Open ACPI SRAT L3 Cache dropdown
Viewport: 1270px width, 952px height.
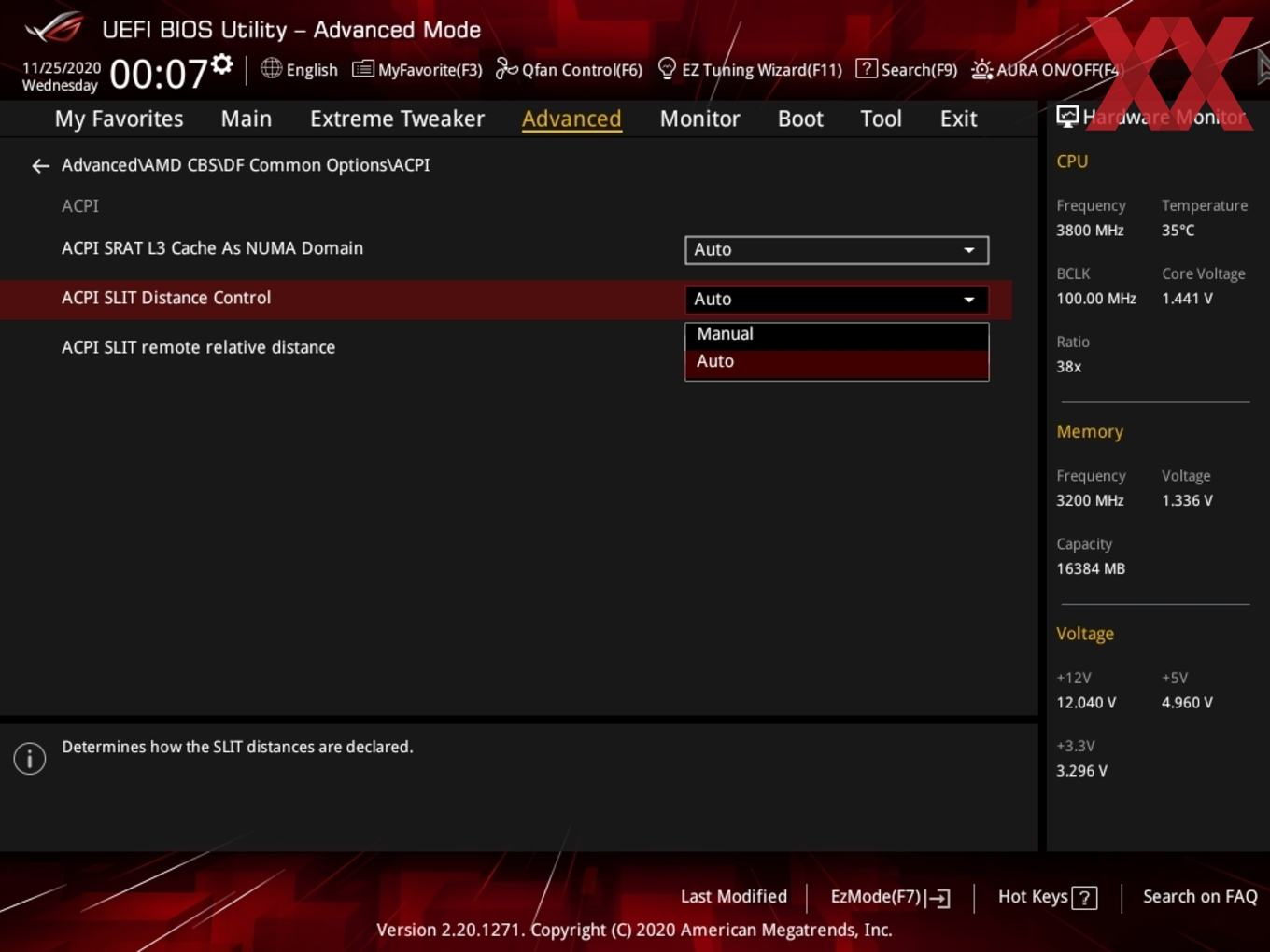click(837, 249)
